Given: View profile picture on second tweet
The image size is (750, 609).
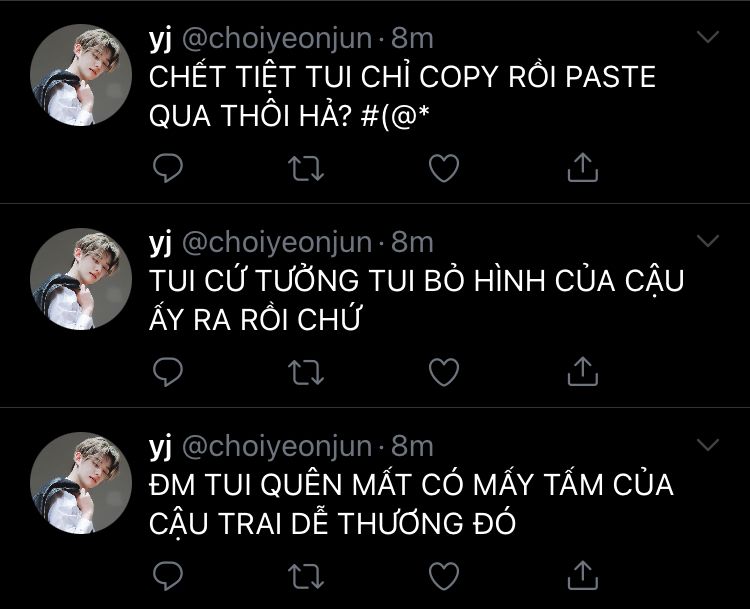Looking at the screenshot, I should click(81, 279).
